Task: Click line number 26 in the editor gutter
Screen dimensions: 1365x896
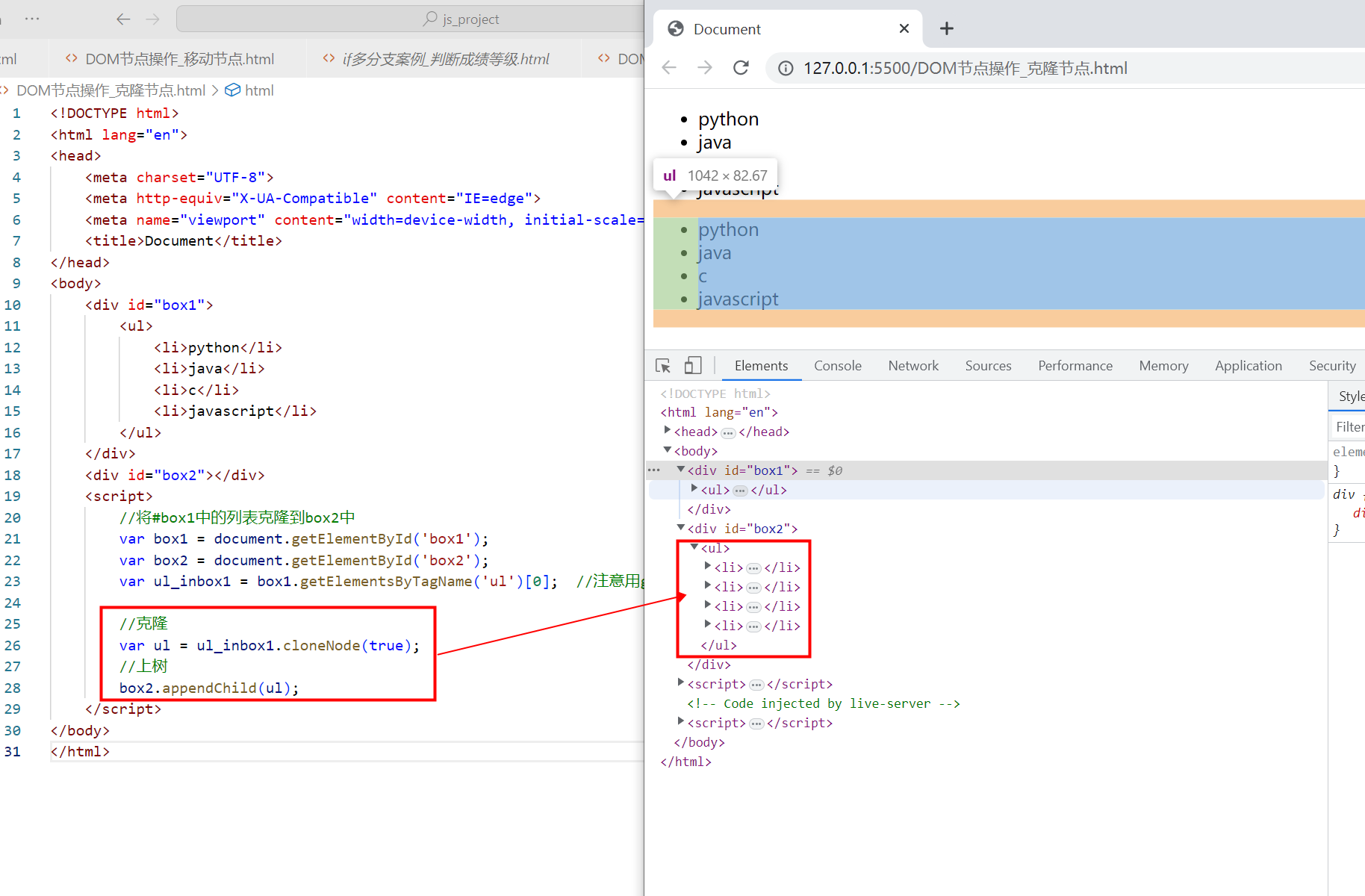Action: (13, 645)
